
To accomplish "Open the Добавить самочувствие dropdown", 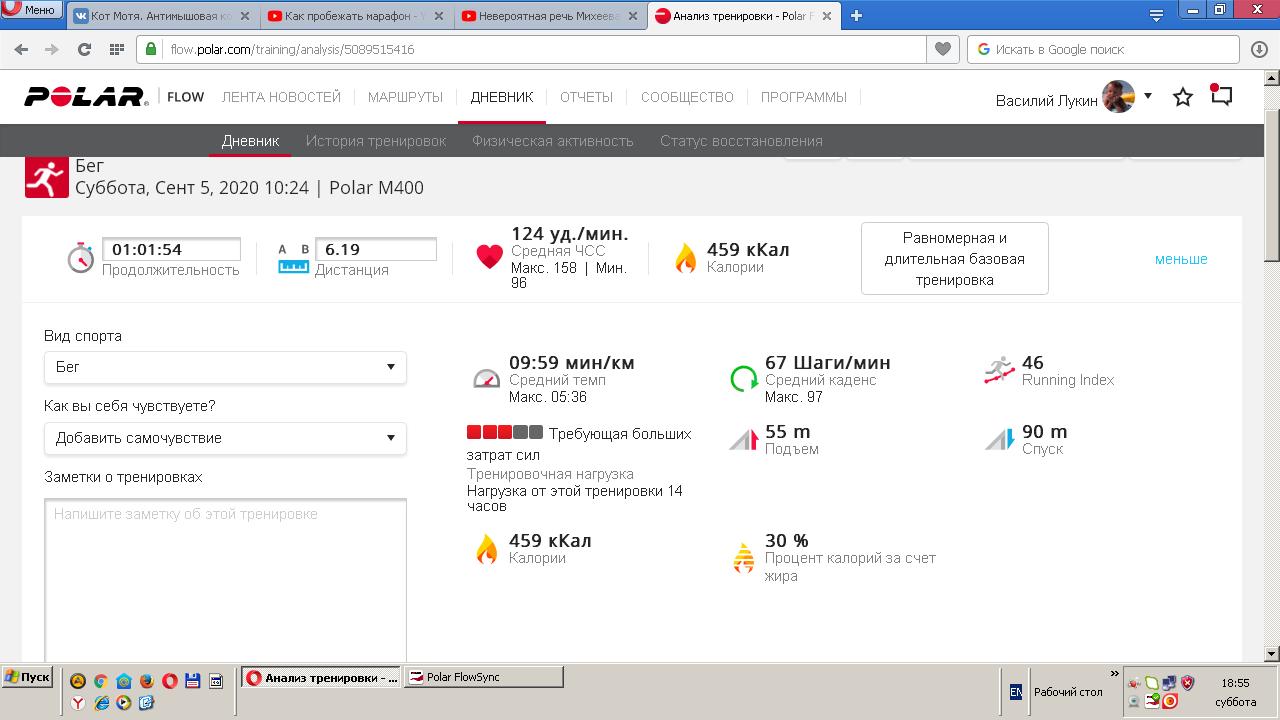I will (x=225, y=438).
